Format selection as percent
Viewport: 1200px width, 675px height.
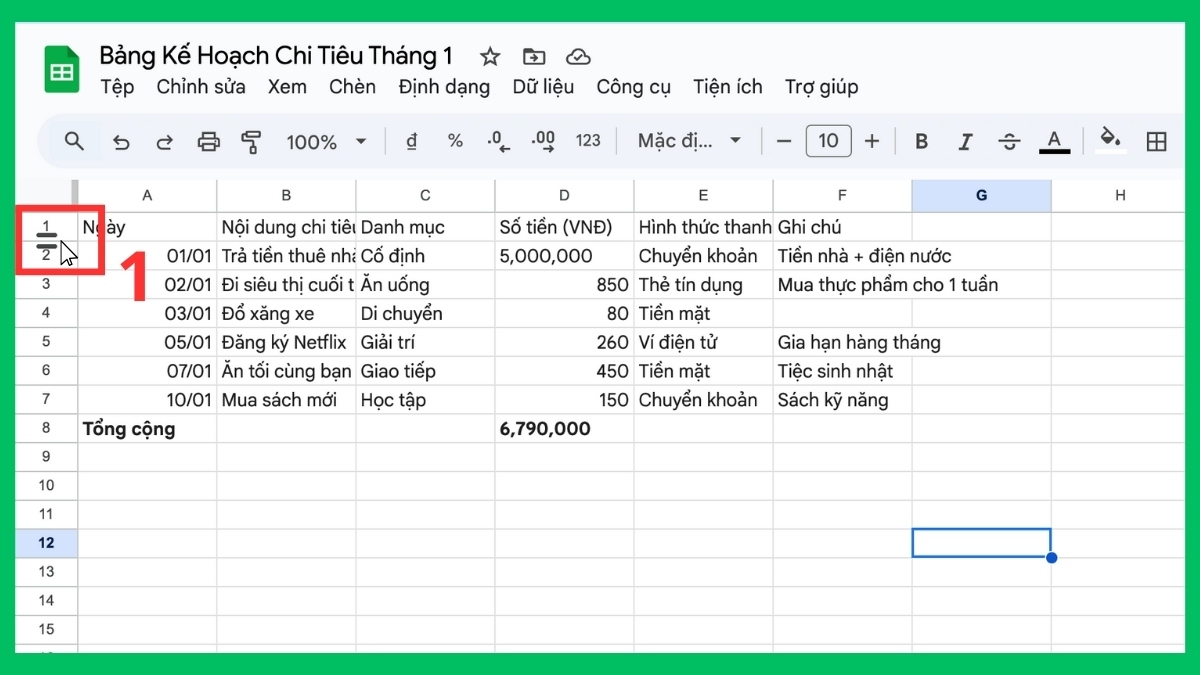pos(454,141)
